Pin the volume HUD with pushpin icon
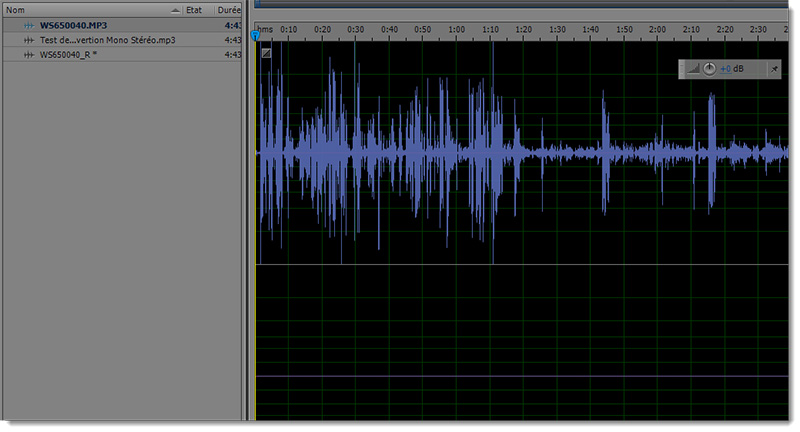 [x=774, y=69]
